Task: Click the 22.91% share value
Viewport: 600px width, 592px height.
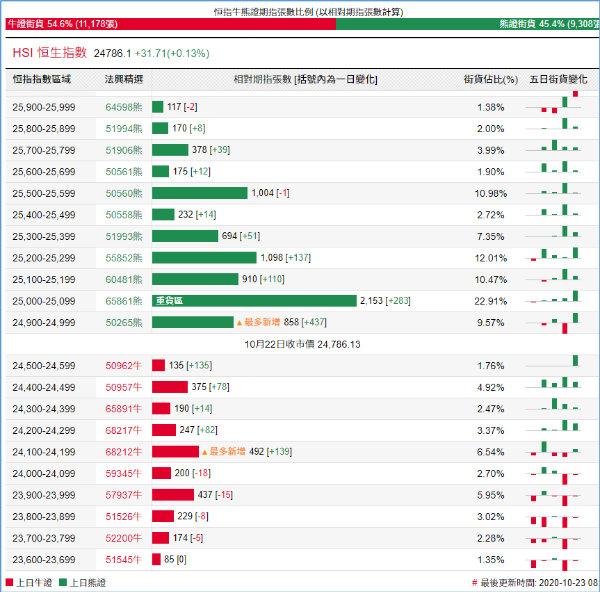Action: 491,301
